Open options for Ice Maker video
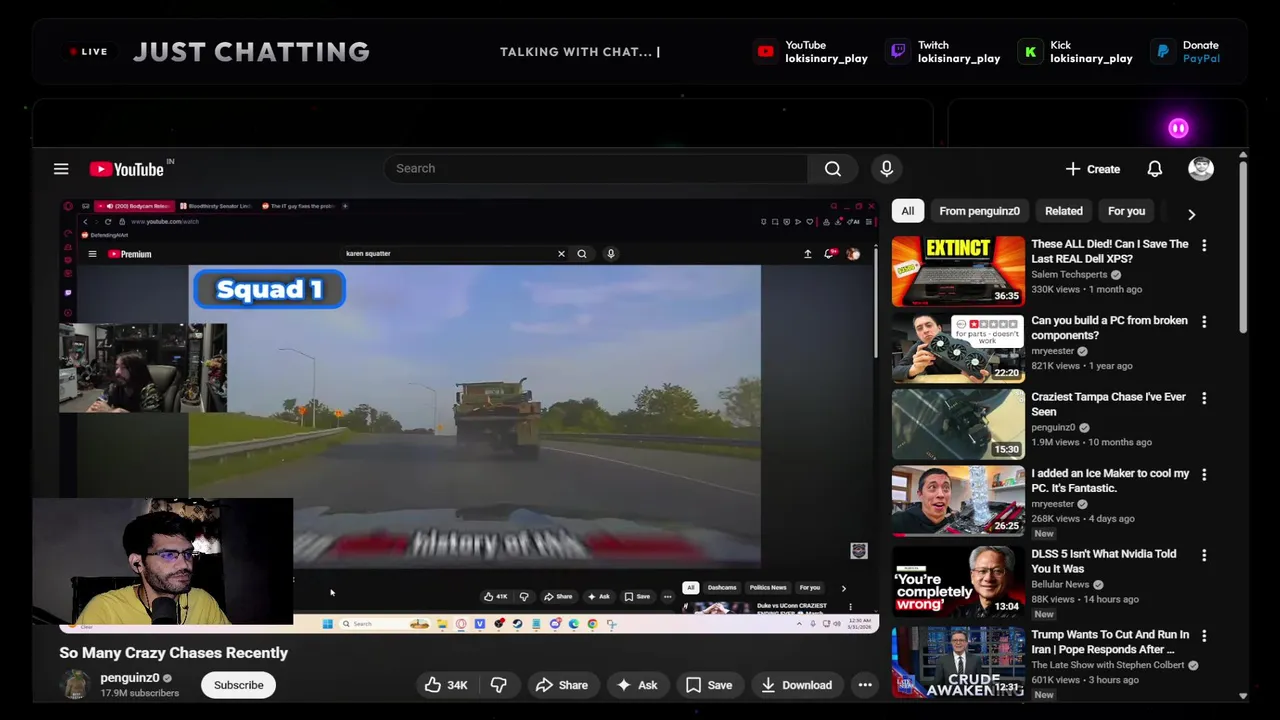The width and height of the screenshot is (1280, 720). click(1204, 475)
